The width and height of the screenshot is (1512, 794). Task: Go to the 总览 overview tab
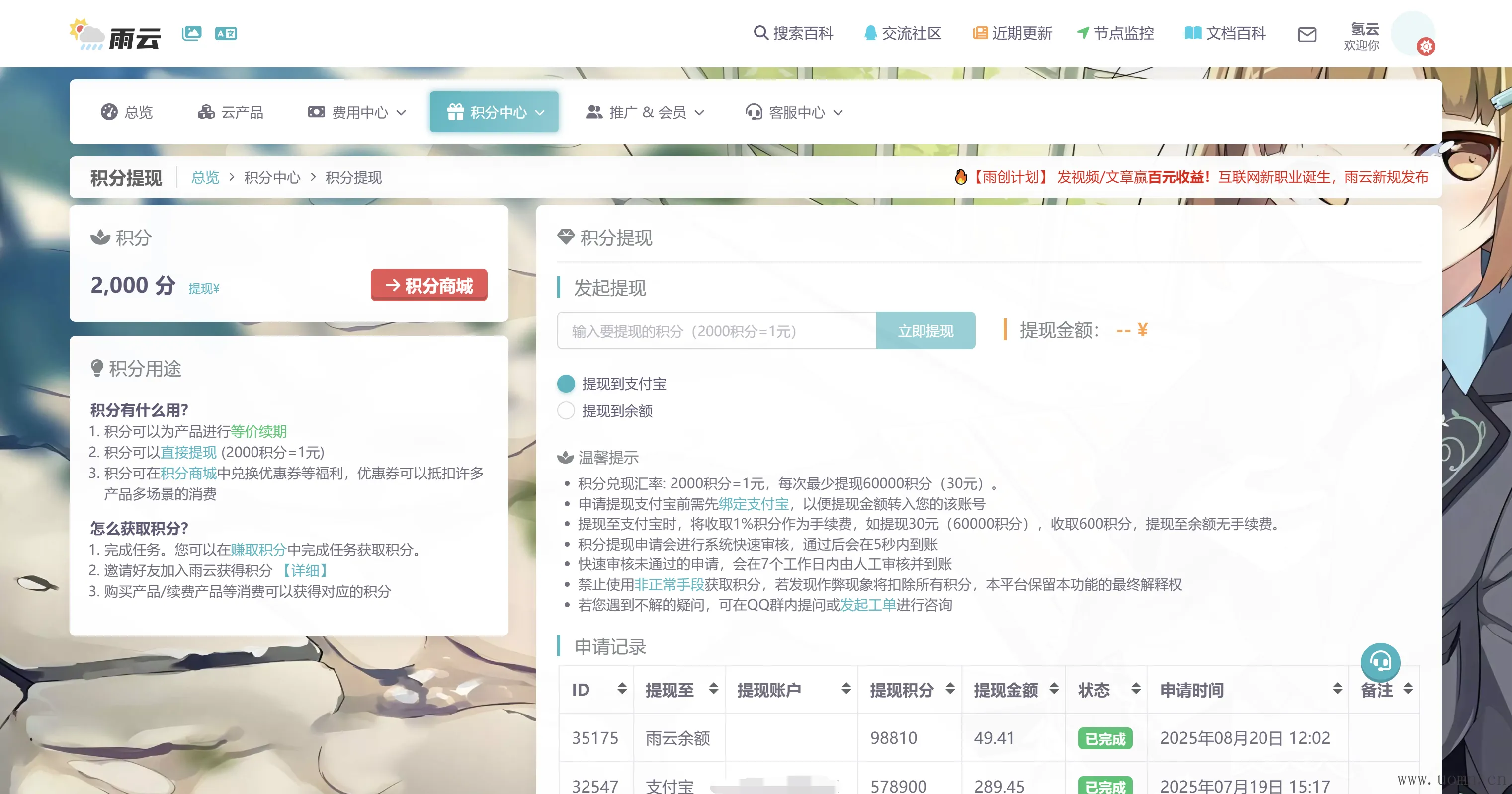click(127, 112)
